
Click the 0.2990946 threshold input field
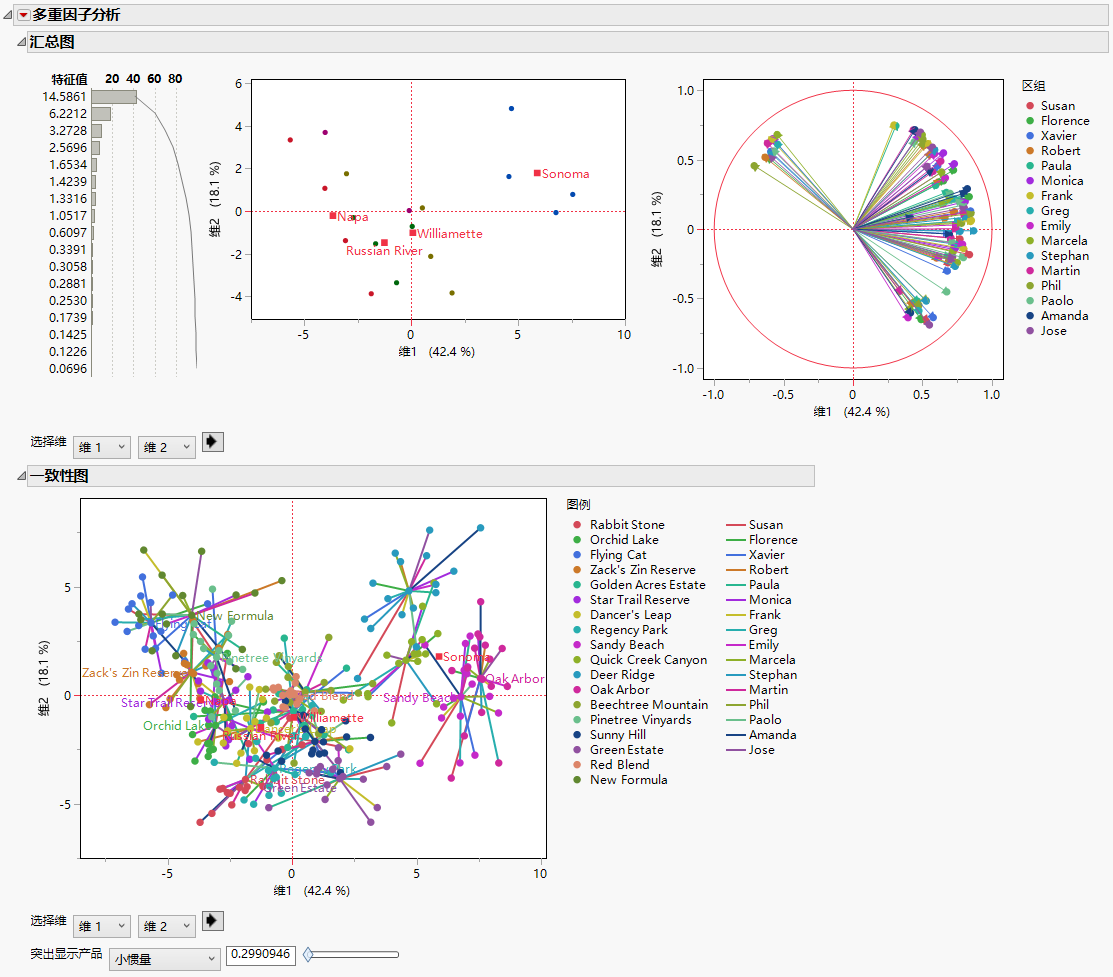[x=259, y=955]
